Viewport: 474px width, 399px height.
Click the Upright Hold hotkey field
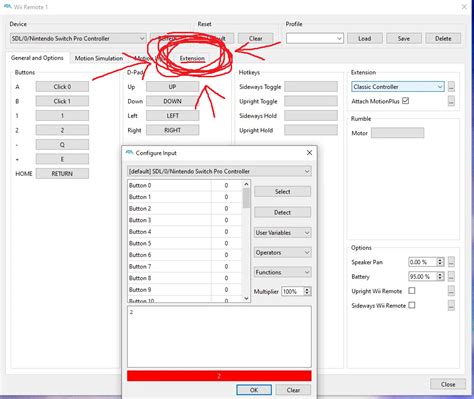pos(311,130)
